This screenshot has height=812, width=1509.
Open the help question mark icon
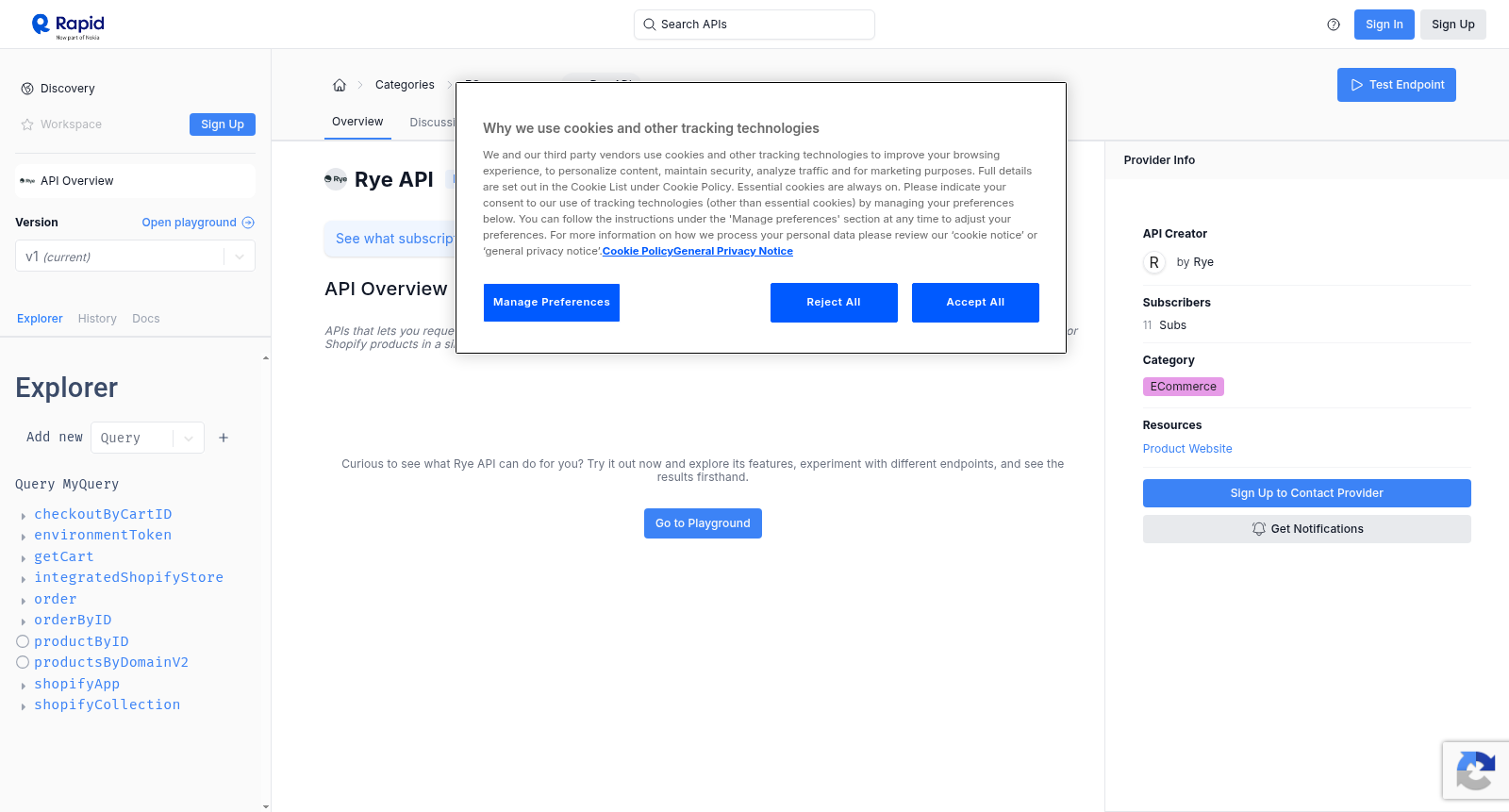coord(1334,25)
